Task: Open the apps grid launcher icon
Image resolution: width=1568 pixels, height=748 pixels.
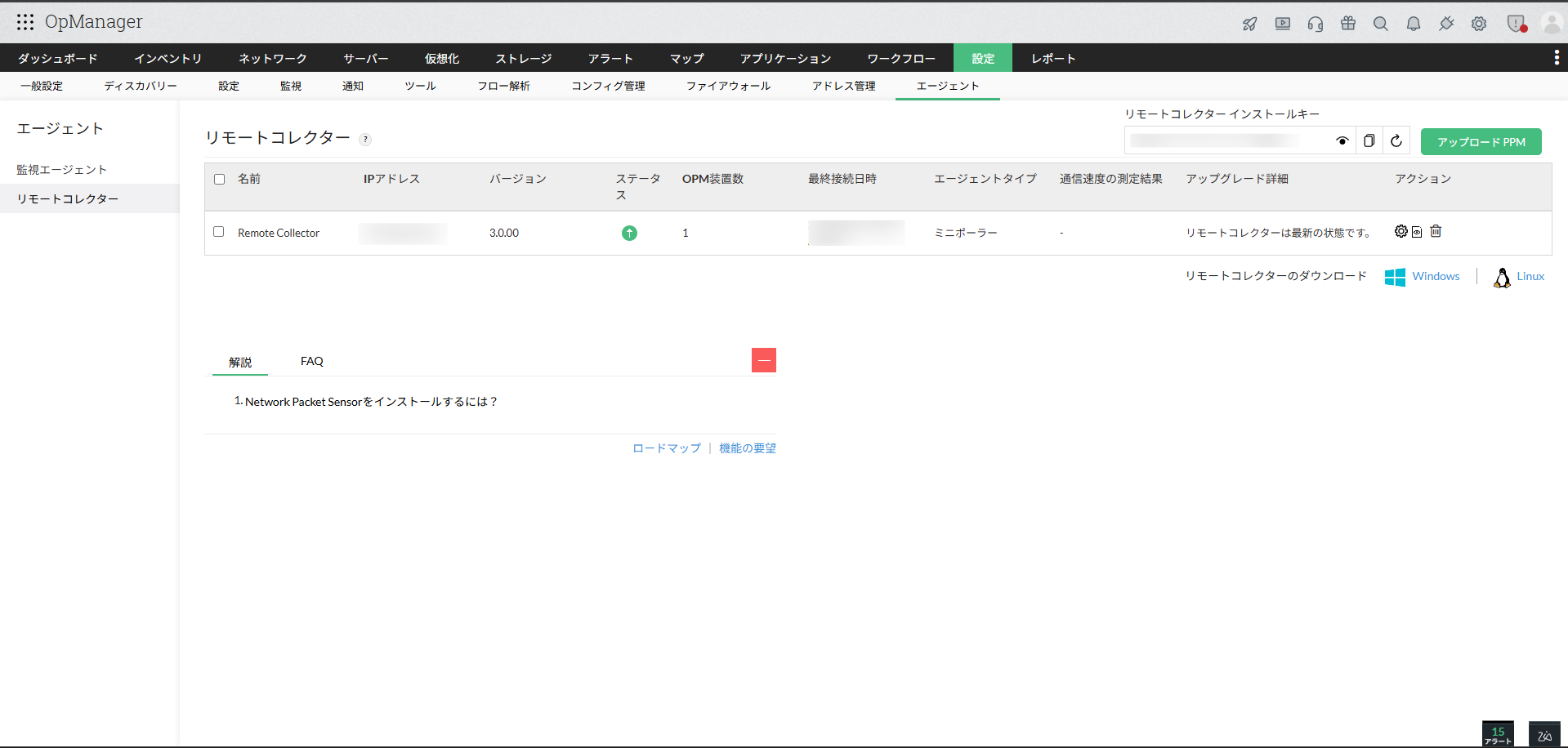Action: (25, 22)
